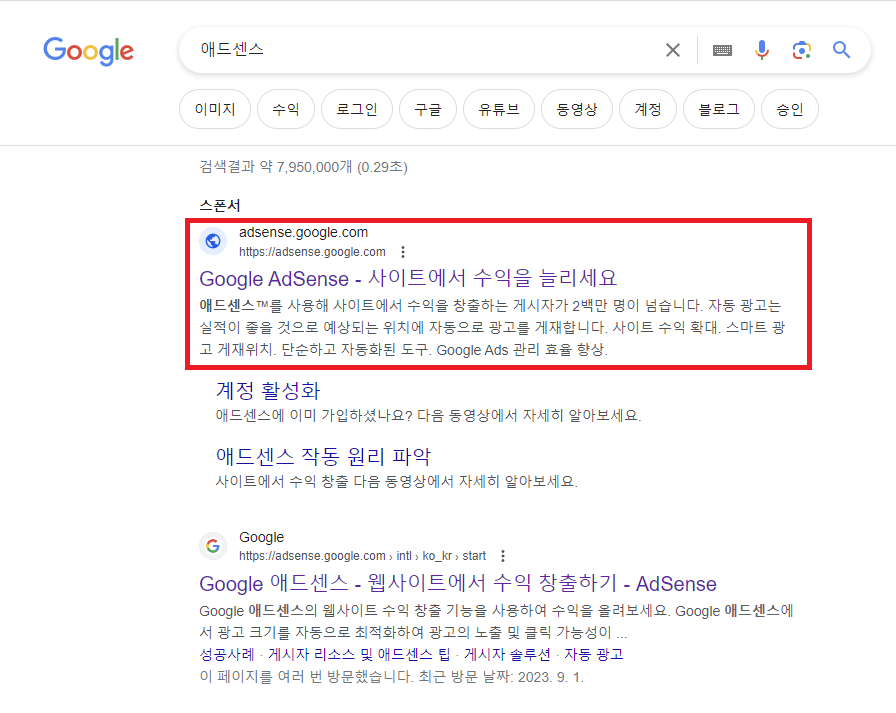Viewport: 896px width, 713px height.
Task: Open the three-dot menu on the sponsored result
Action: coord(405,252)
